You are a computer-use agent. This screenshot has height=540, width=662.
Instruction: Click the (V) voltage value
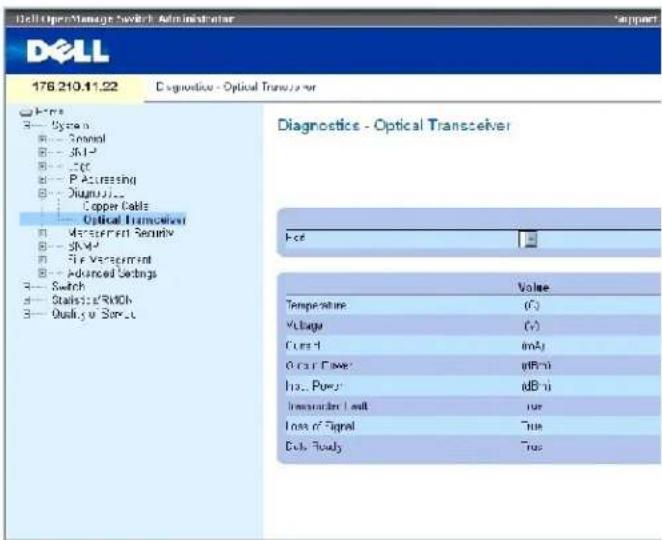[532, 326]
